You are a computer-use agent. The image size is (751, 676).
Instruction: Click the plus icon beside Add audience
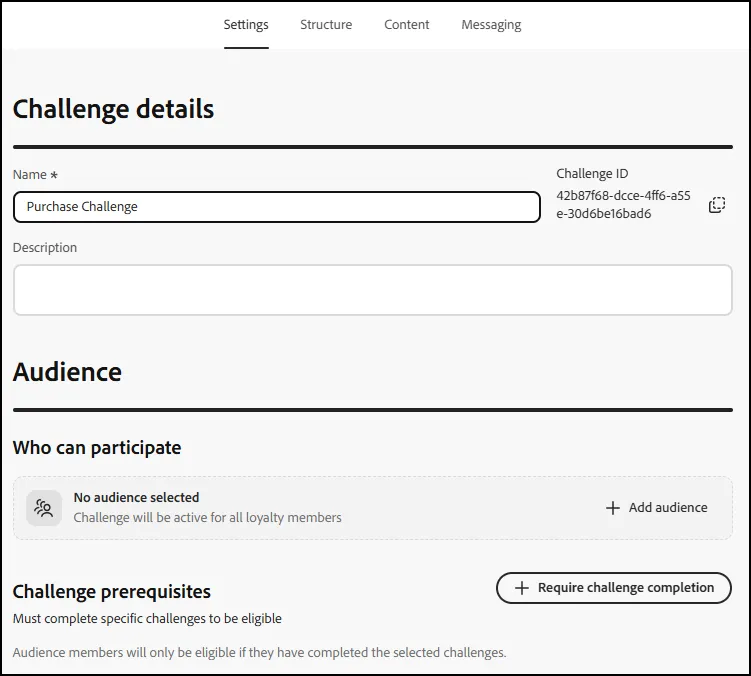[x=613, y=508]
